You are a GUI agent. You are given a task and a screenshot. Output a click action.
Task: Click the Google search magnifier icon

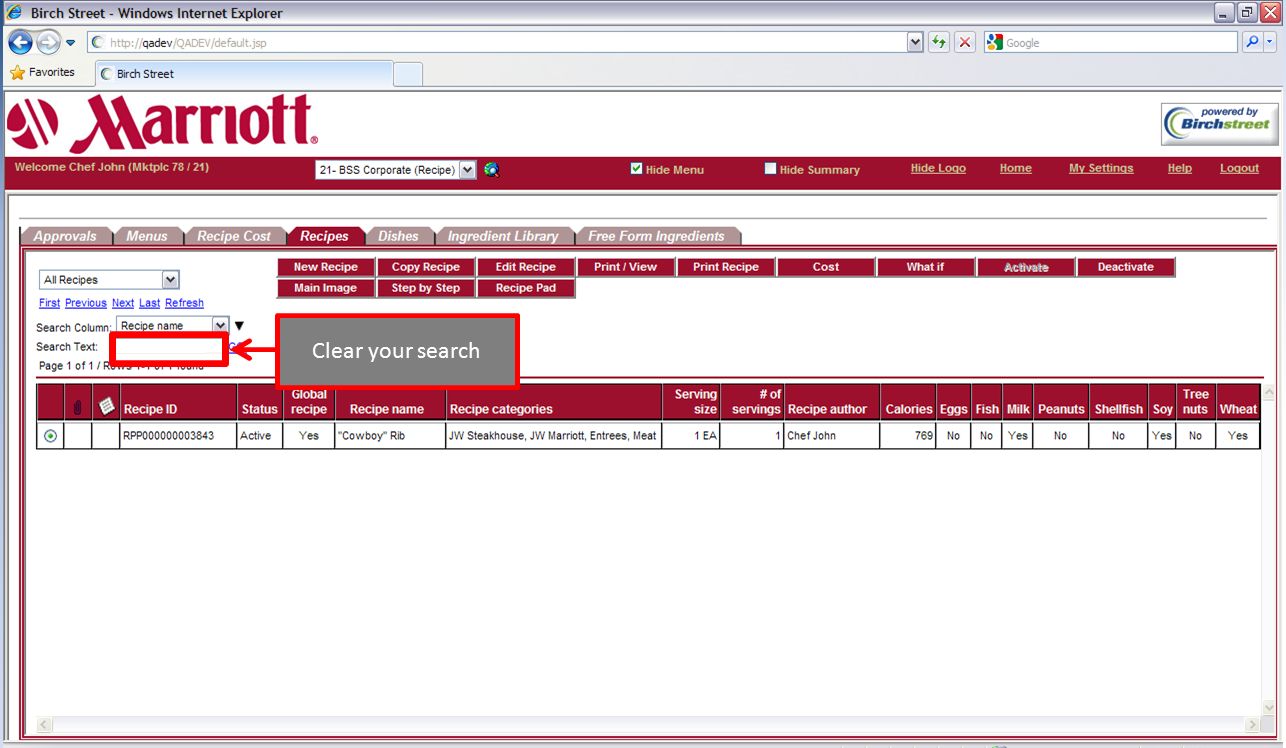point(1252,42)
